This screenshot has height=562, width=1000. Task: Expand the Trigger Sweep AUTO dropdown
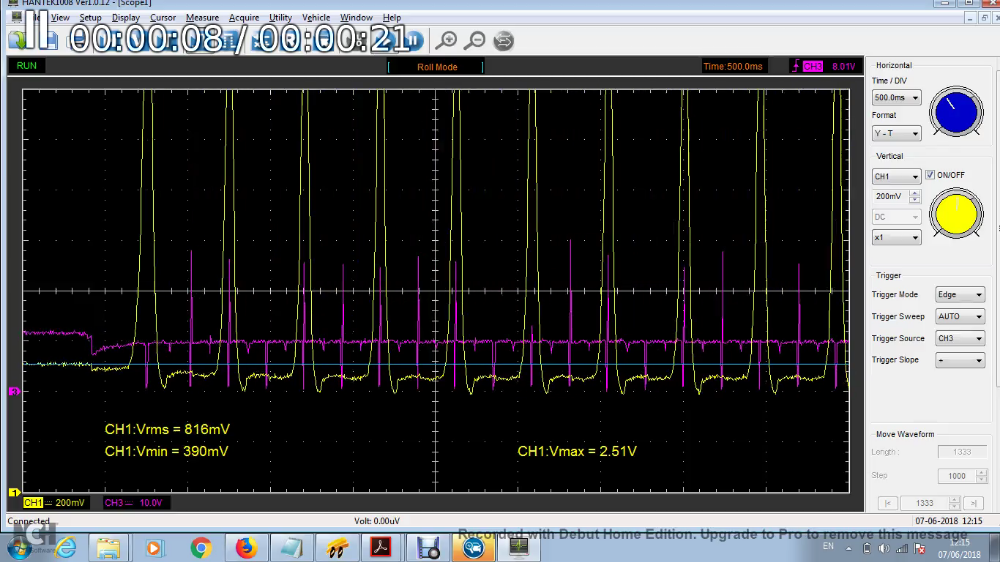[x=959, y=317]
